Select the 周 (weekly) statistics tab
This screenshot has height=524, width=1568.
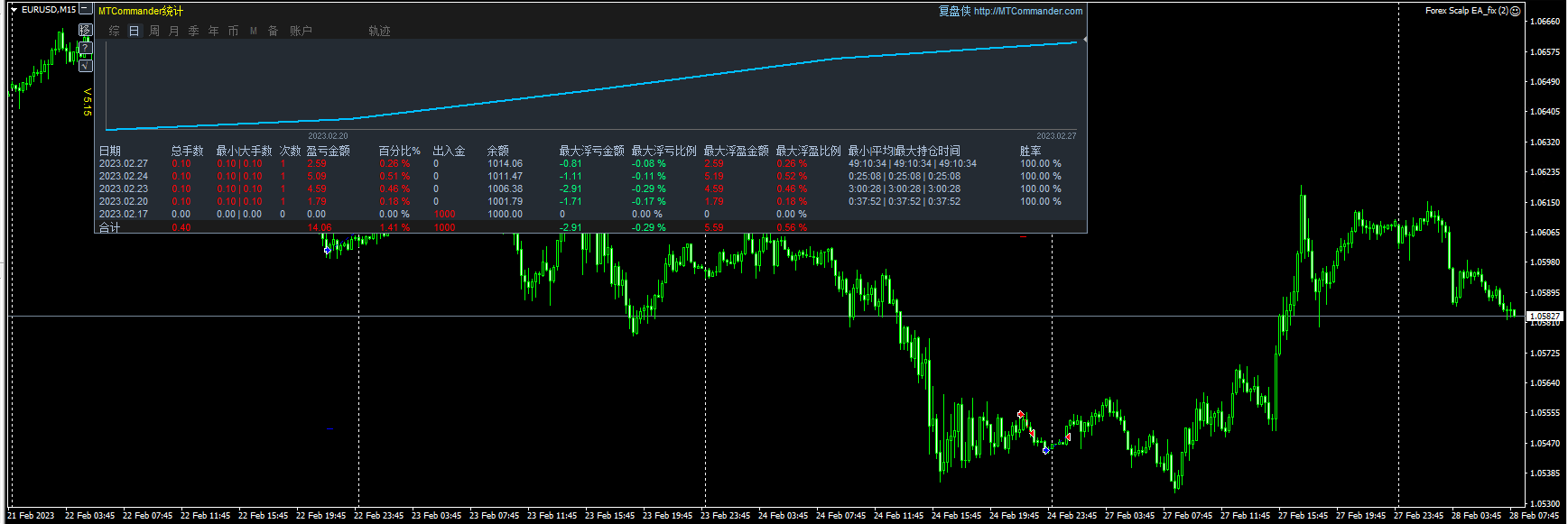tap(154, 31)
